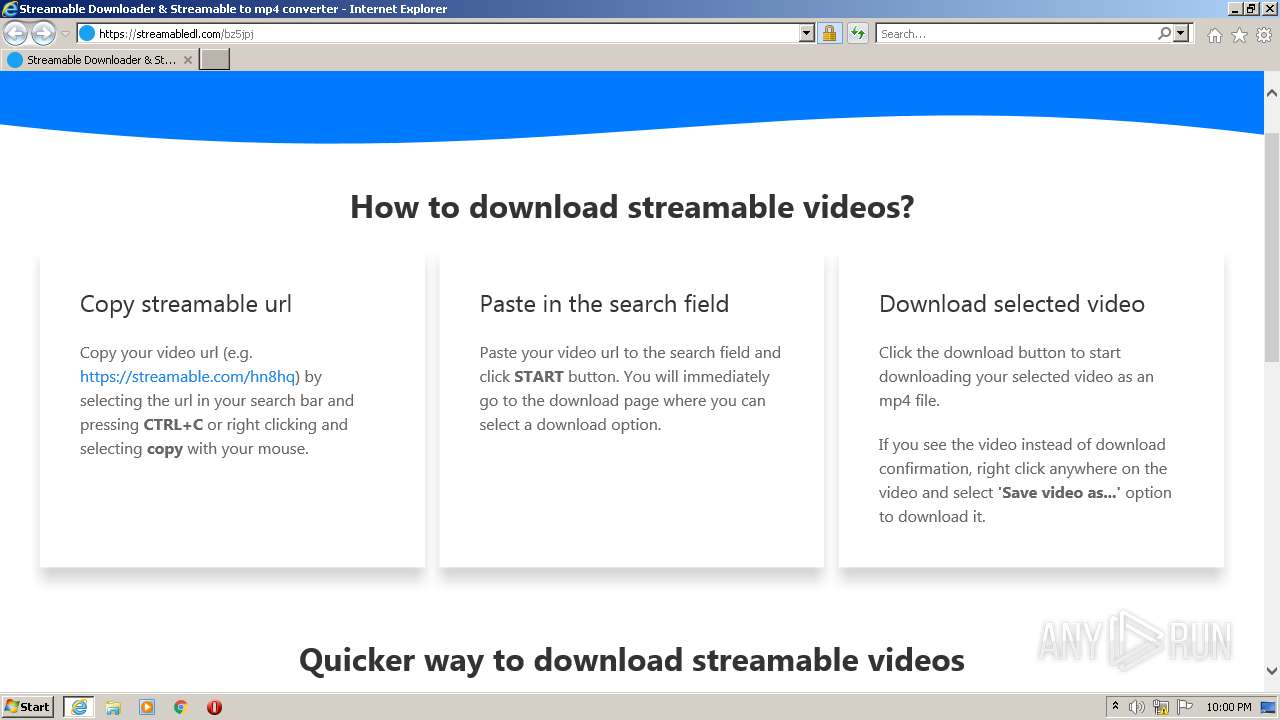Refresh the page with the refresh icon

coord(858,33)
